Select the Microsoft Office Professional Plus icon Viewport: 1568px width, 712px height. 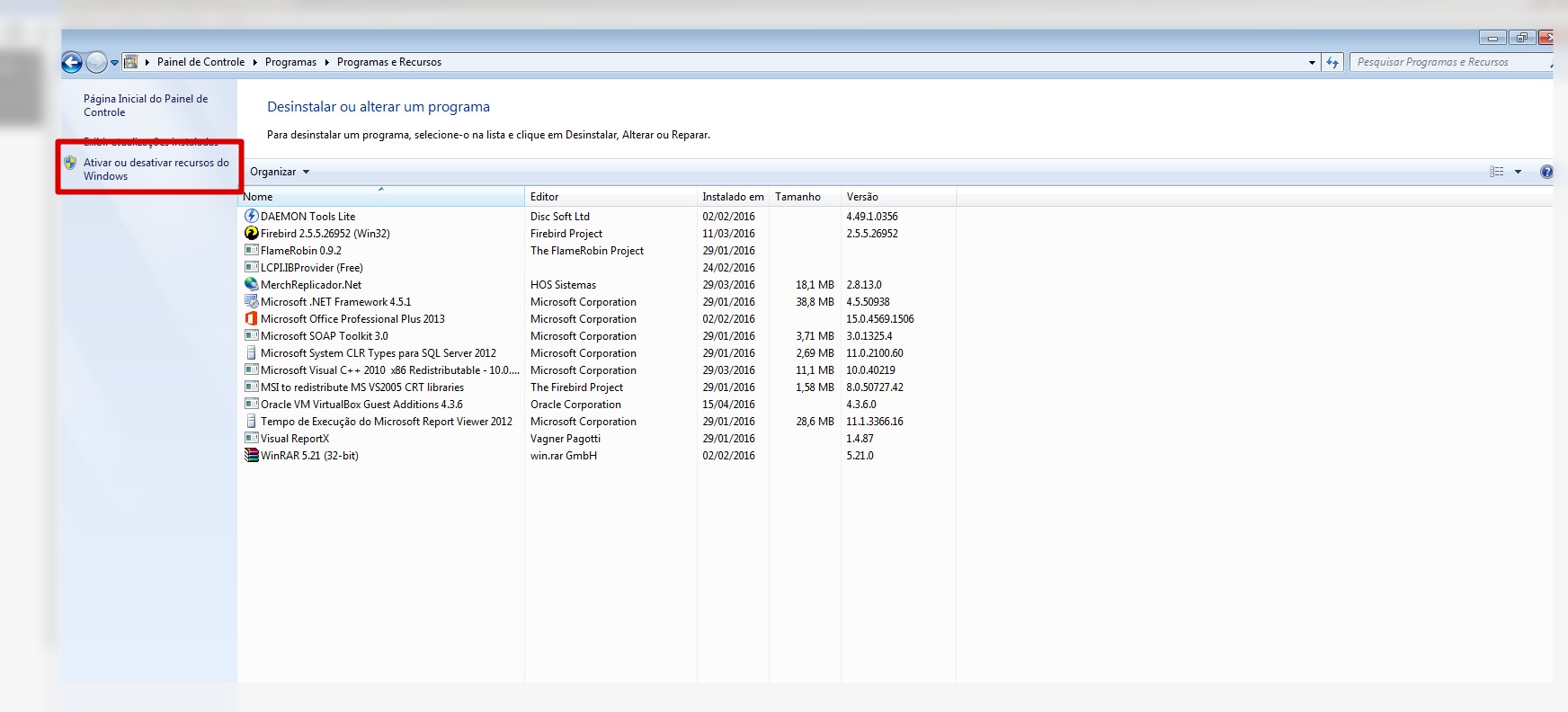(252, 319)
